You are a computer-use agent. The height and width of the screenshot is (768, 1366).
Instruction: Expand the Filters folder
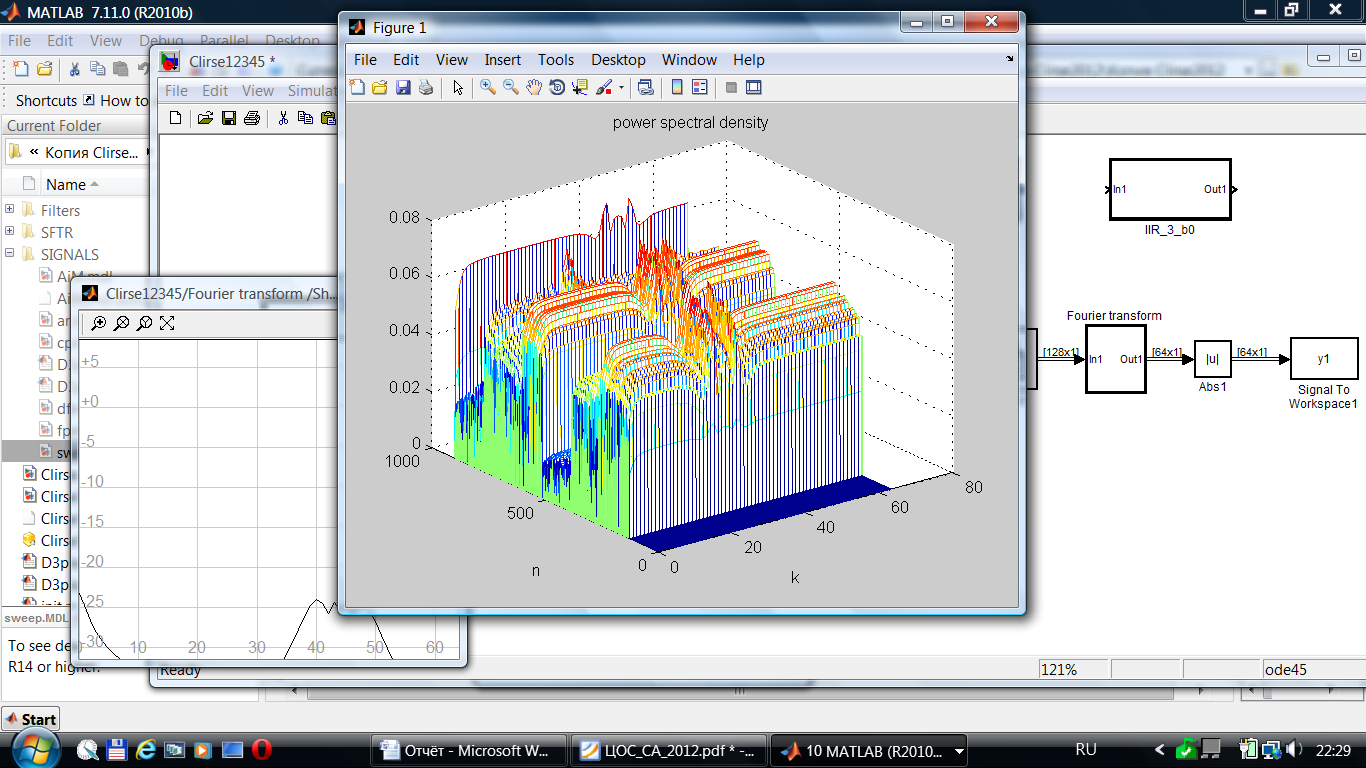click(x=10, y=210)
